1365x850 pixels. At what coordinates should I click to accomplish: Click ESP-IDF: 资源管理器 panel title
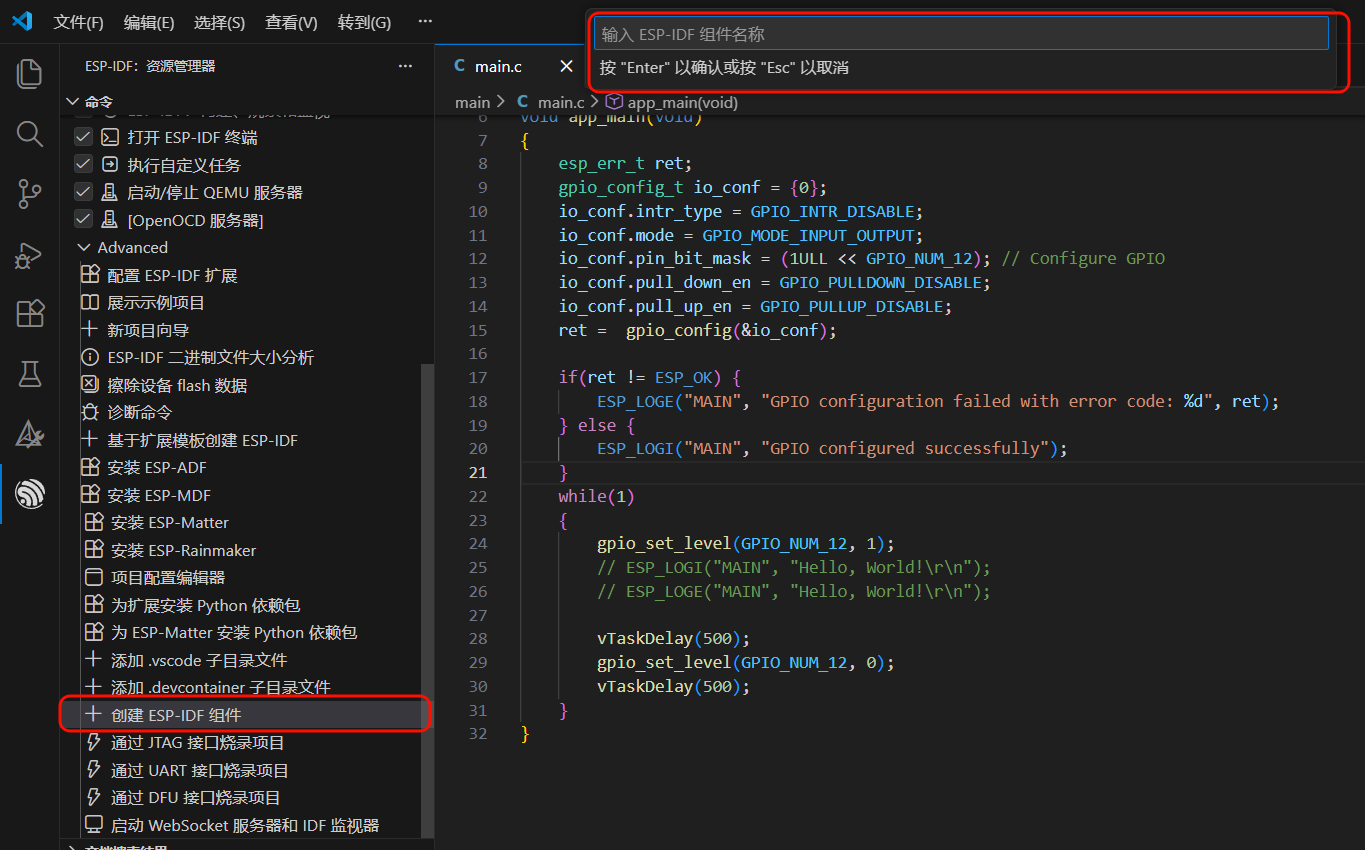coord(150,66)
